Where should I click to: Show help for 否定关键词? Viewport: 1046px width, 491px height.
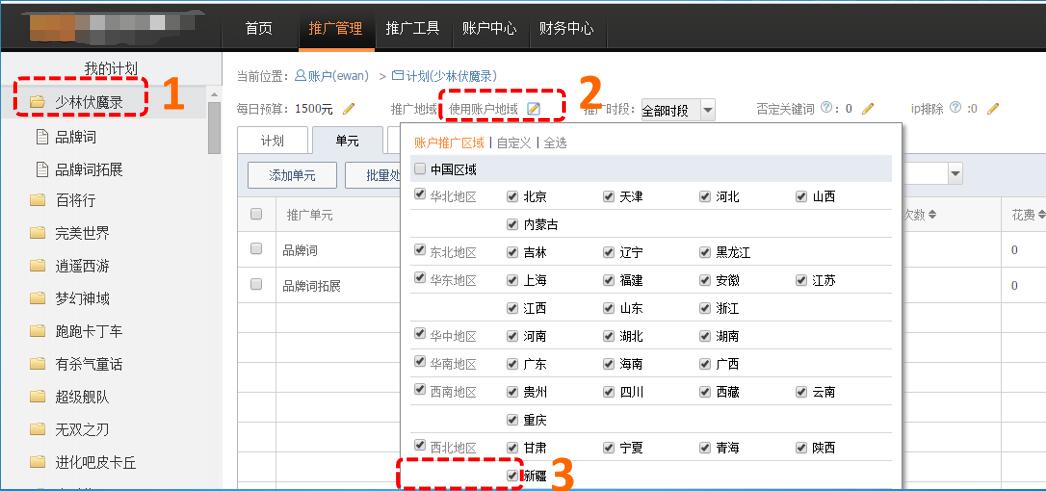point(826,107)
